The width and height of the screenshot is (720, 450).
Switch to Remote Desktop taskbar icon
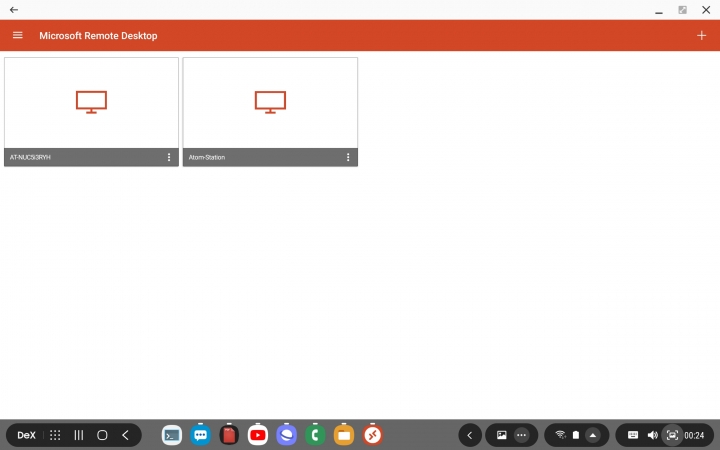pyautogui.click(x=372, y=435)
